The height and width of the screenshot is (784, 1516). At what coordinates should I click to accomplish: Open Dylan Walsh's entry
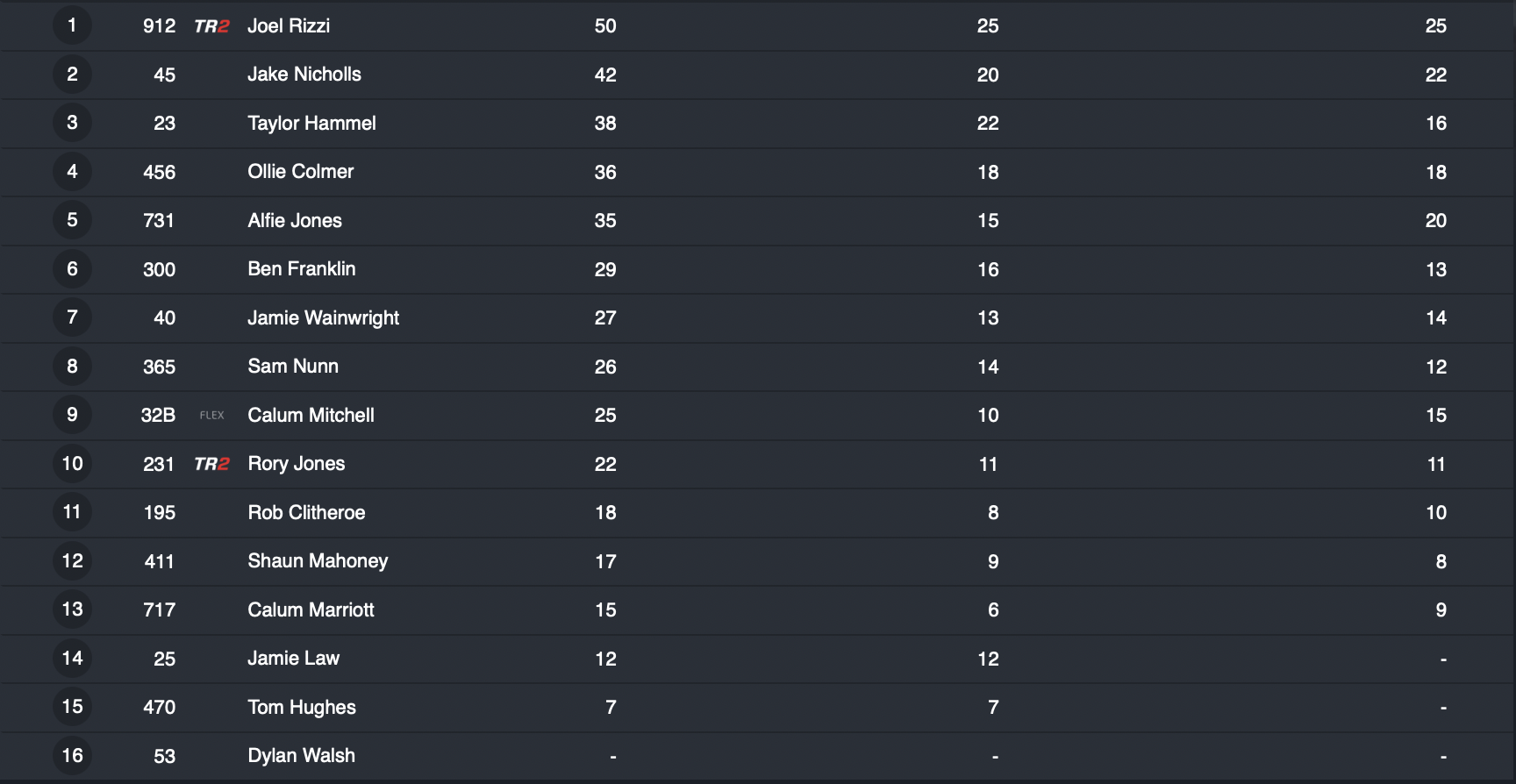click(x=301, y=756)
